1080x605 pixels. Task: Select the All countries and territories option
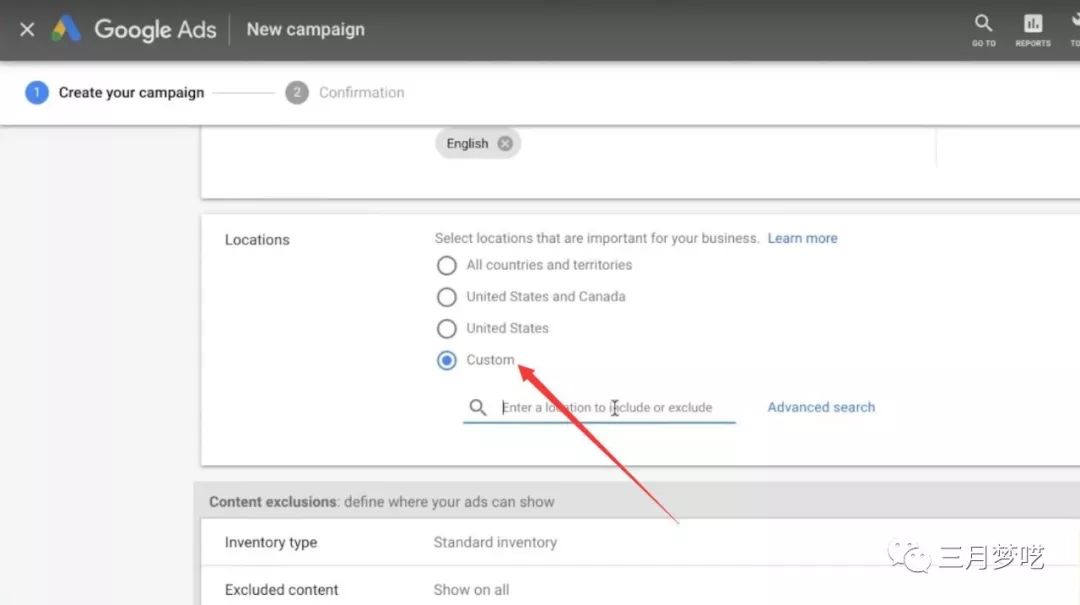click(x=446, y=266)
